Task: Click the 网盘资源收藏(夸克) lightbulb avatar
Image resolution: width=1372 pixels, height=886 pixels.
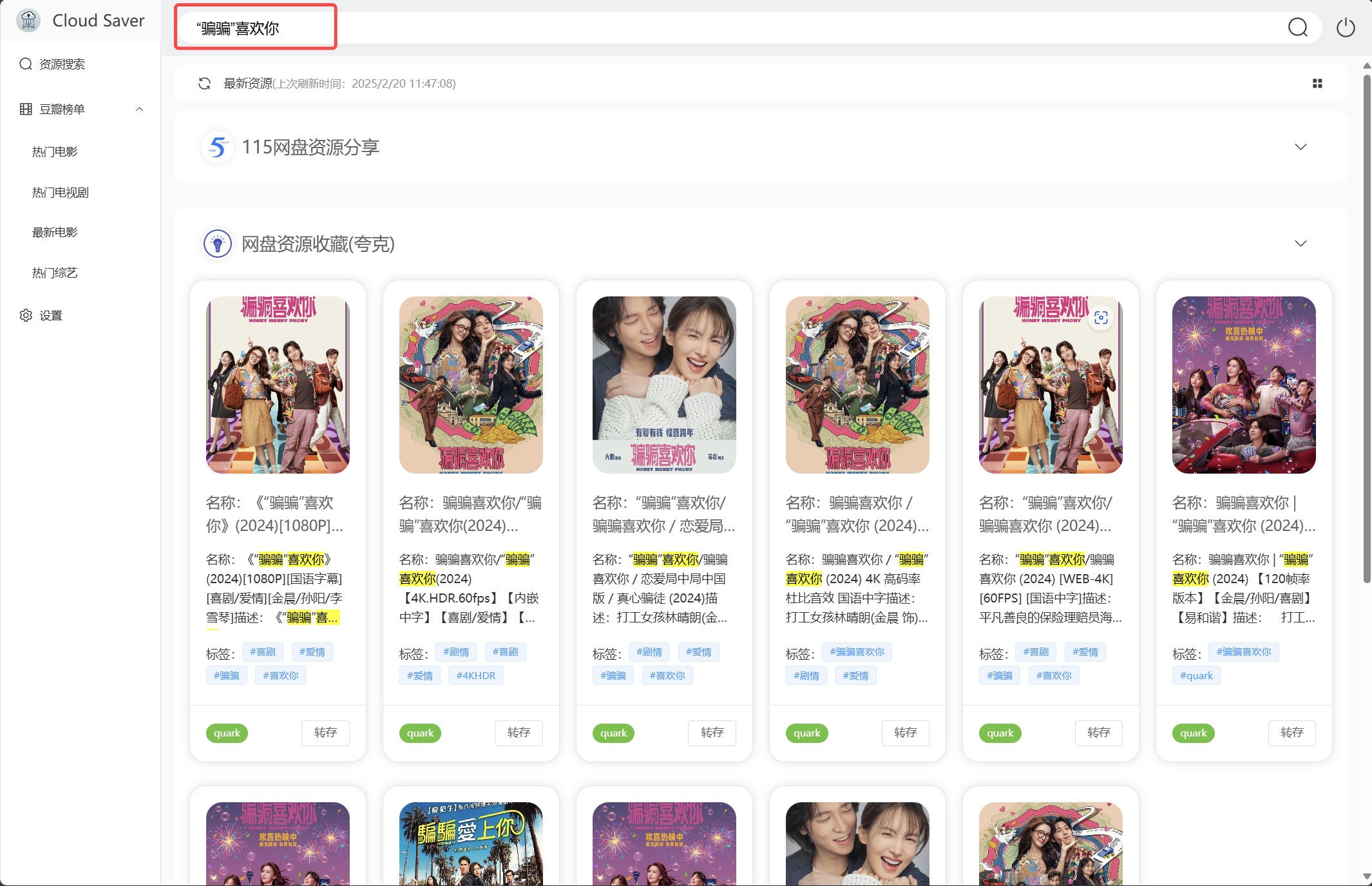Action: (218, 244)
